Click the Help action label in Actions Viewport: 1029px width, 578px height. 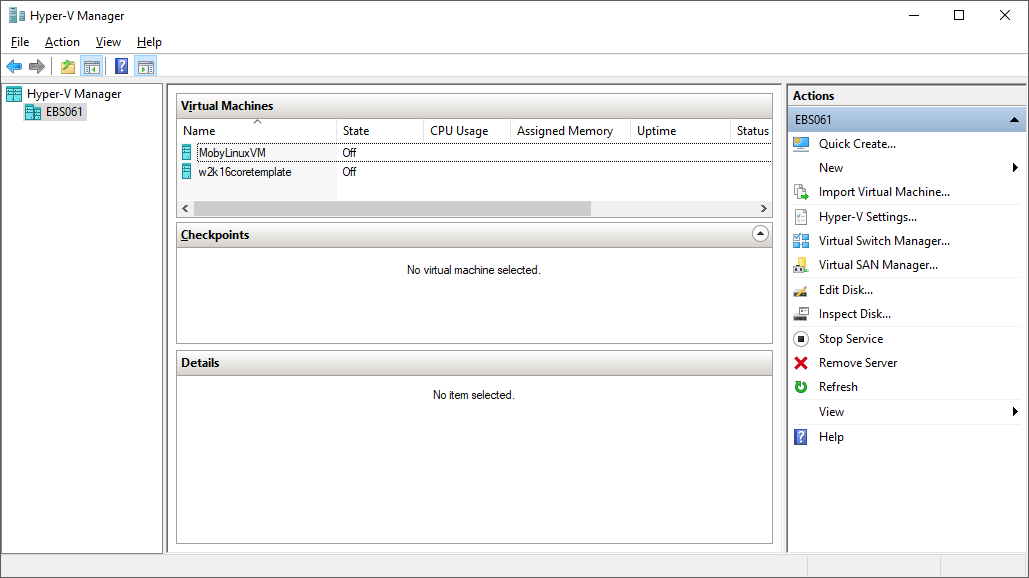(x=831, y=437)
